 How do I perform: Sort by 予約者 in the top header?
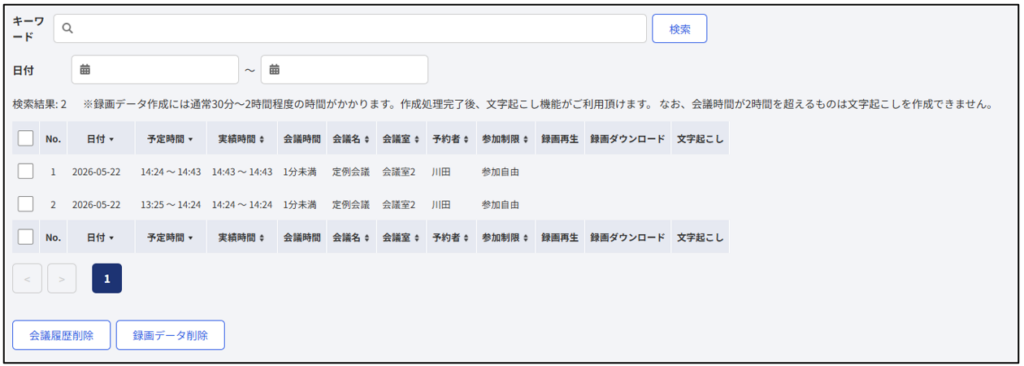point(451,139)
